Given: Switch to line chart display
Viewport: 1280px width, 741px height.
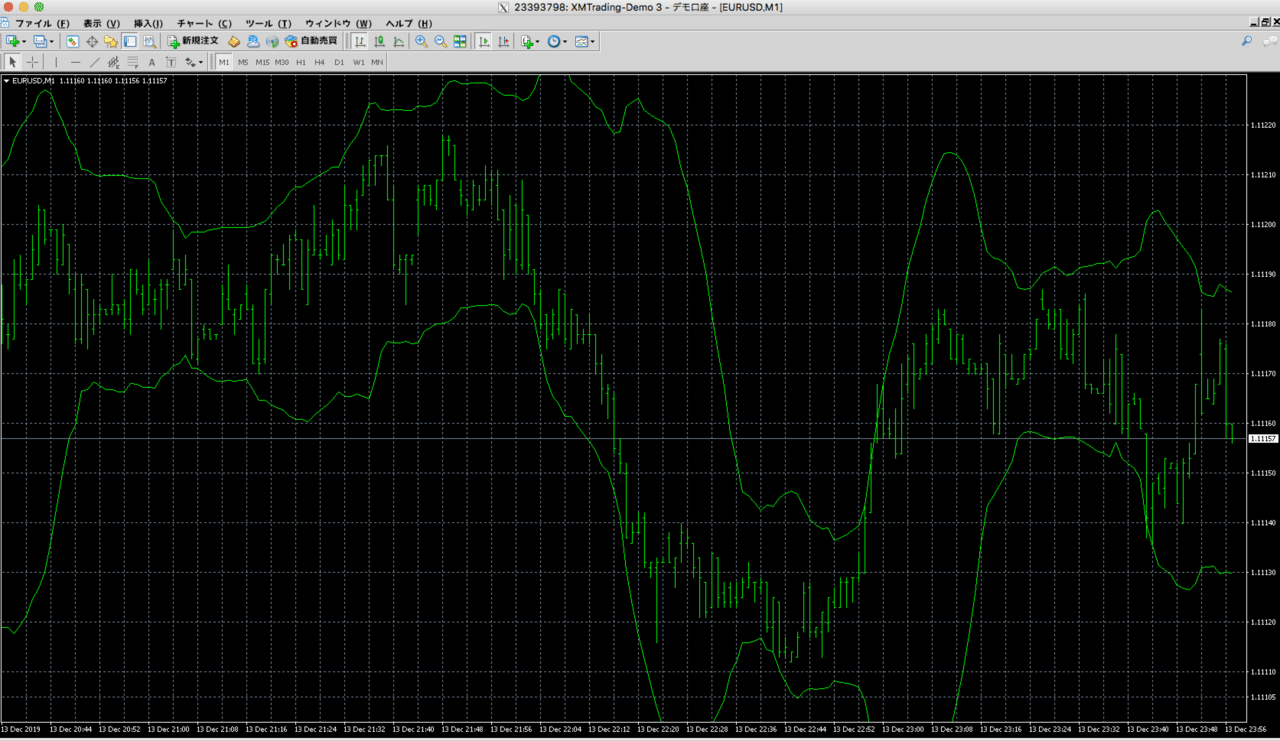Looking at the screenshot, I should click(x=399, y=41).
